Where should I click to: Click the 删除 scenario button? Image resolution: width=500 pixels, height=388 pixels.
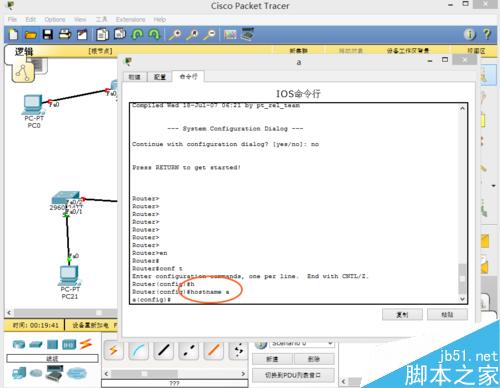[x=314, y=359]
